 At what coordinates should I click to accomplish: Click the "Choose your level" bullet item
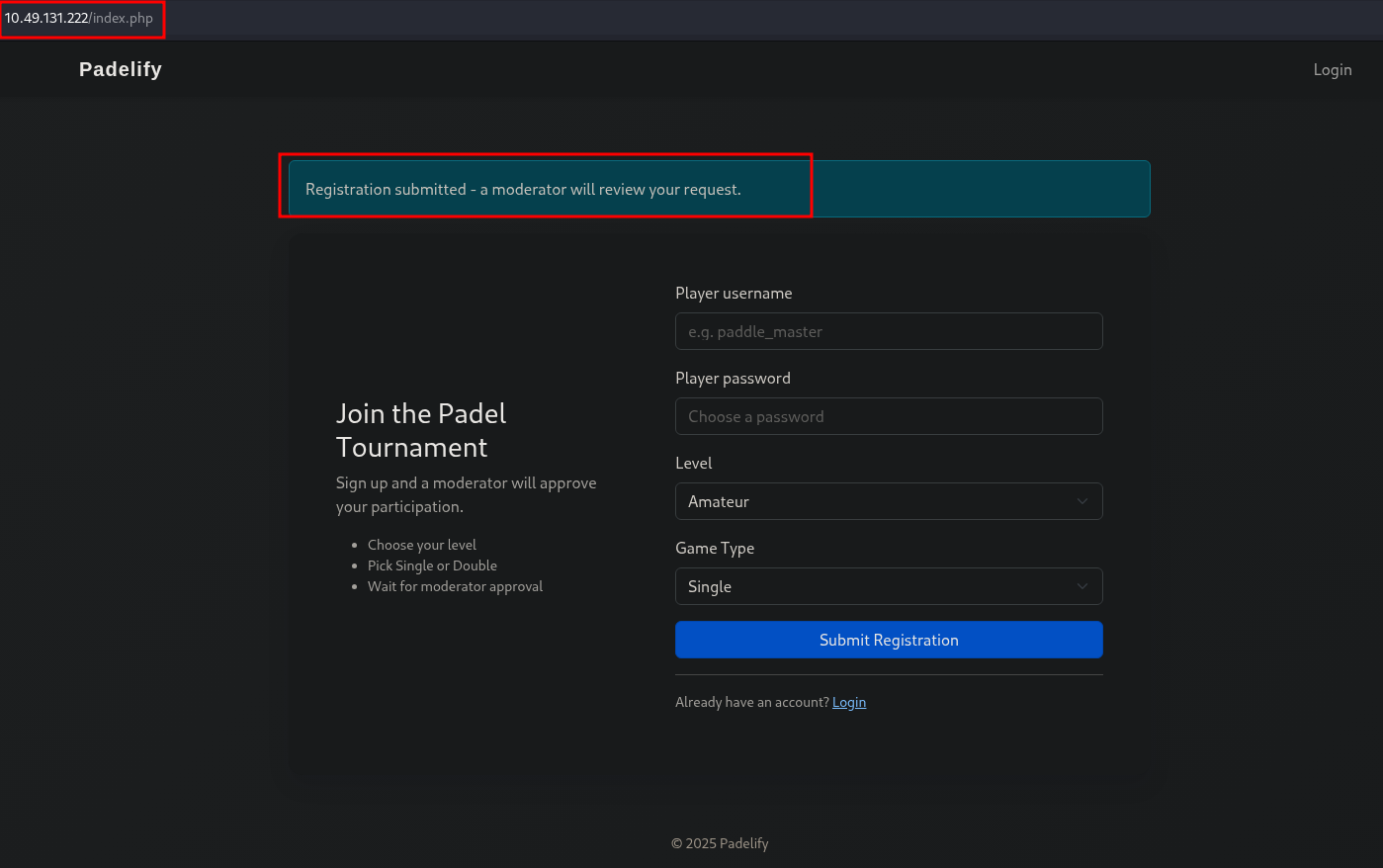pos(421,545)
